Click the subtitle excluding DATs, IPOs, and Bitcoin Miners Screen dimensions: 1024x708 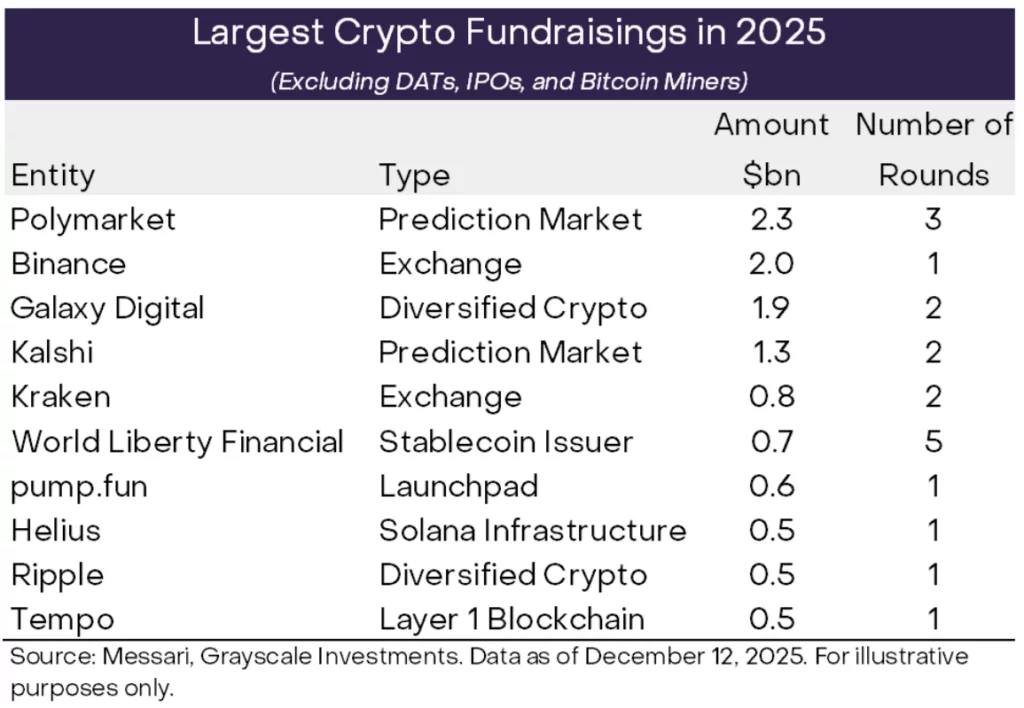click(x=510, y=80)
